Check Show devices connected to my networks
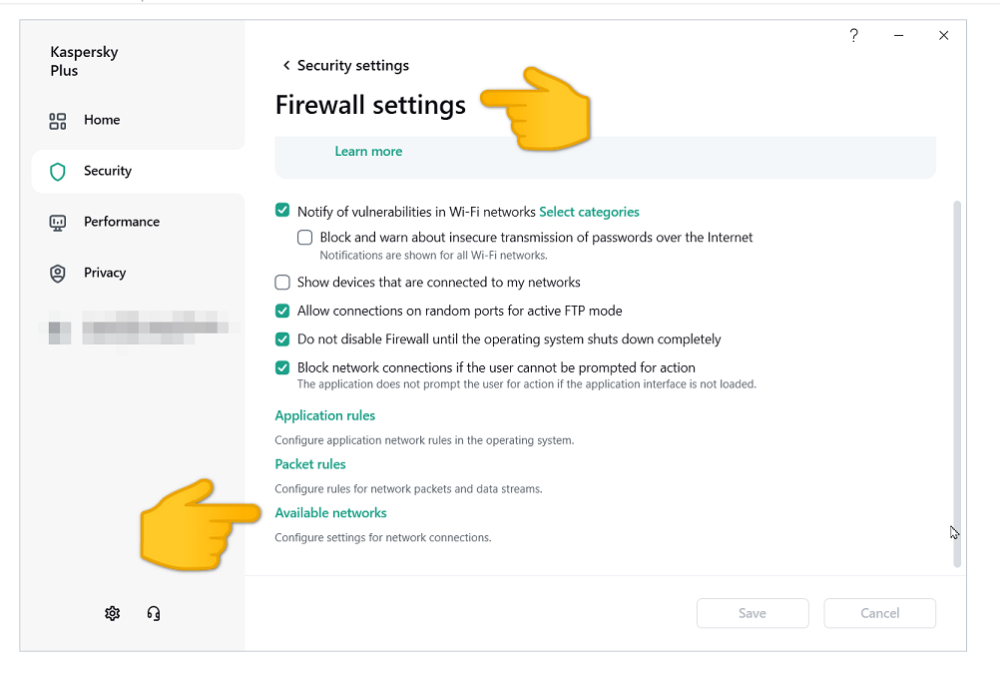 click(282, 283)
